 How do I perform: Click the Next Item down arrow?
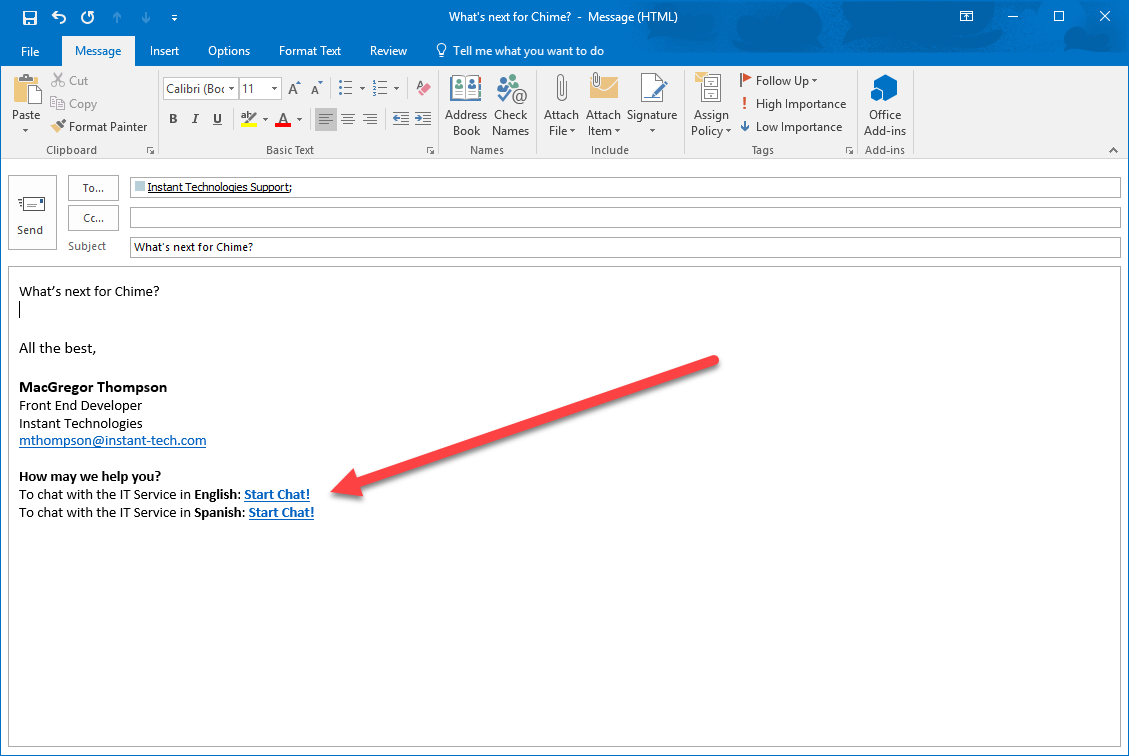point(146,17)
